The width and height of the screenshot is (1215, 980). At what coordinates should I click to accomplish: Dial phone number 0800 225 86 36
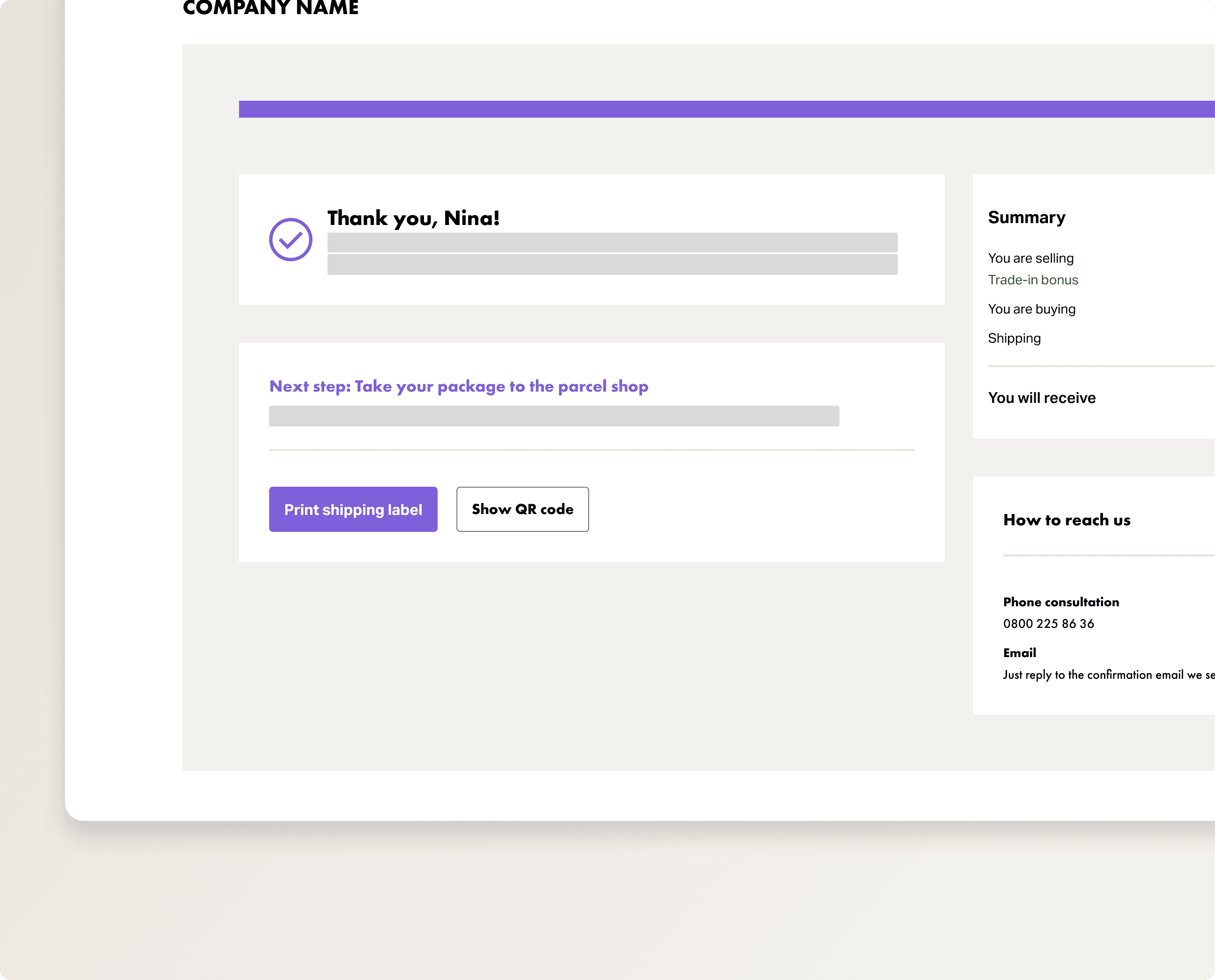[1048, 624]
